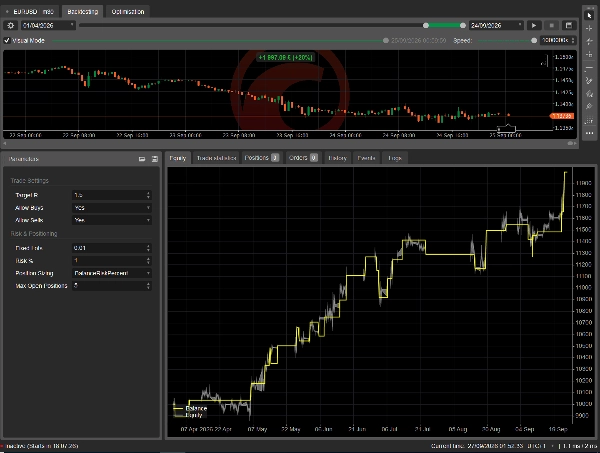Switch to the EURUSD m30 tab
Viewport: 600px width, 453px height.
[31, 12]
